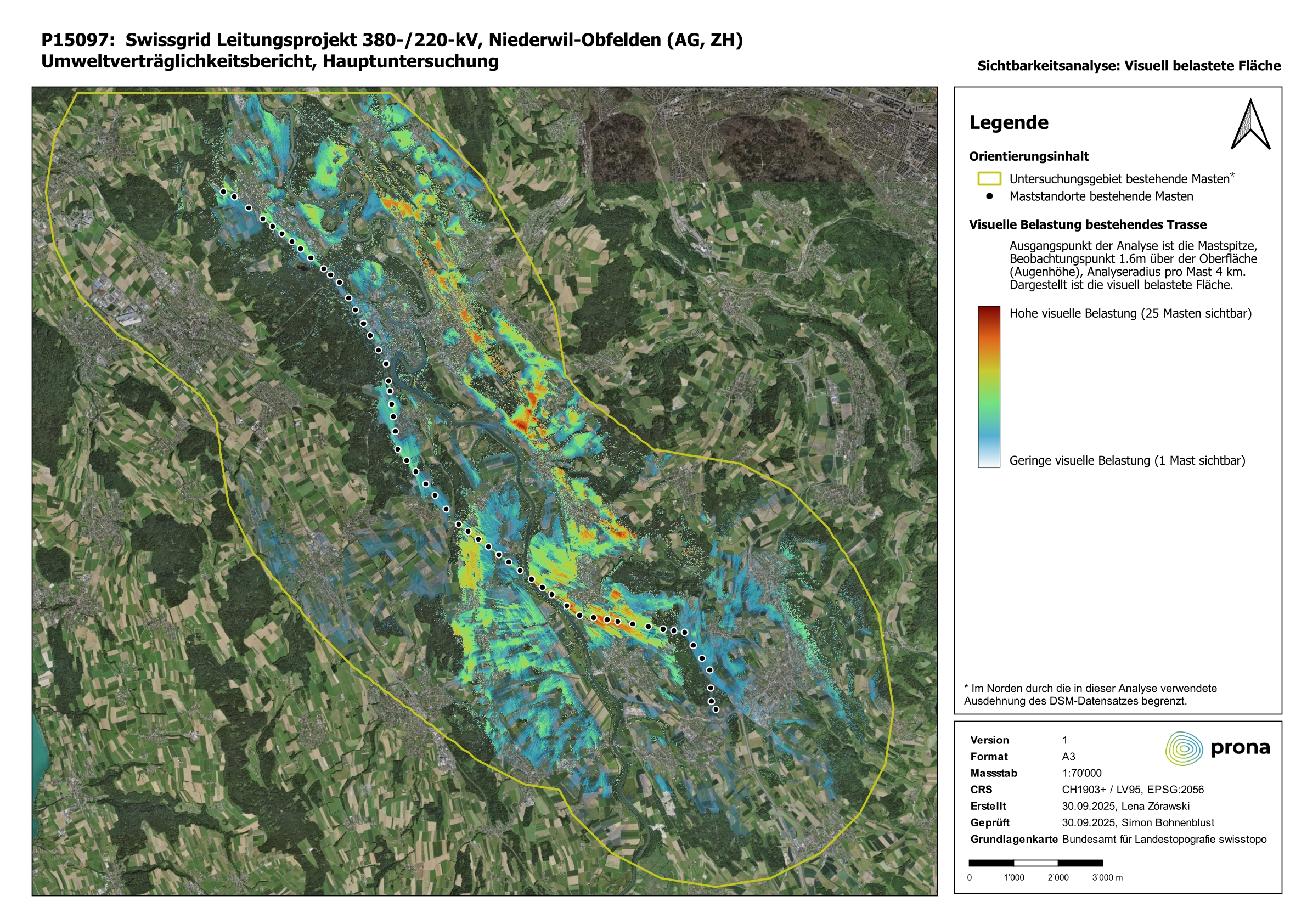Click the scale bar label '3'000 m'
This screenshot has height=924, width=1307.
click(1107, 877)
